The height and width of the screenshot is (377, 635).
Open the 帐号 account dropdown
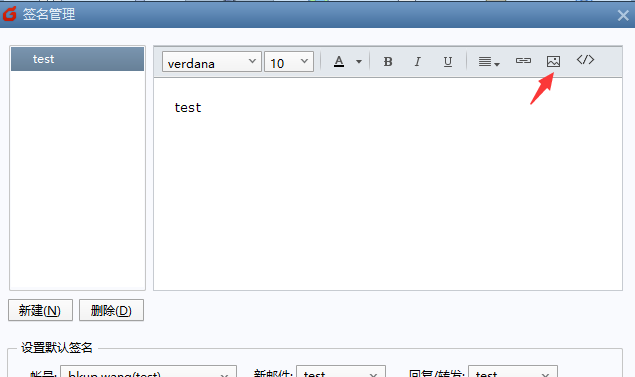point(148,372)
